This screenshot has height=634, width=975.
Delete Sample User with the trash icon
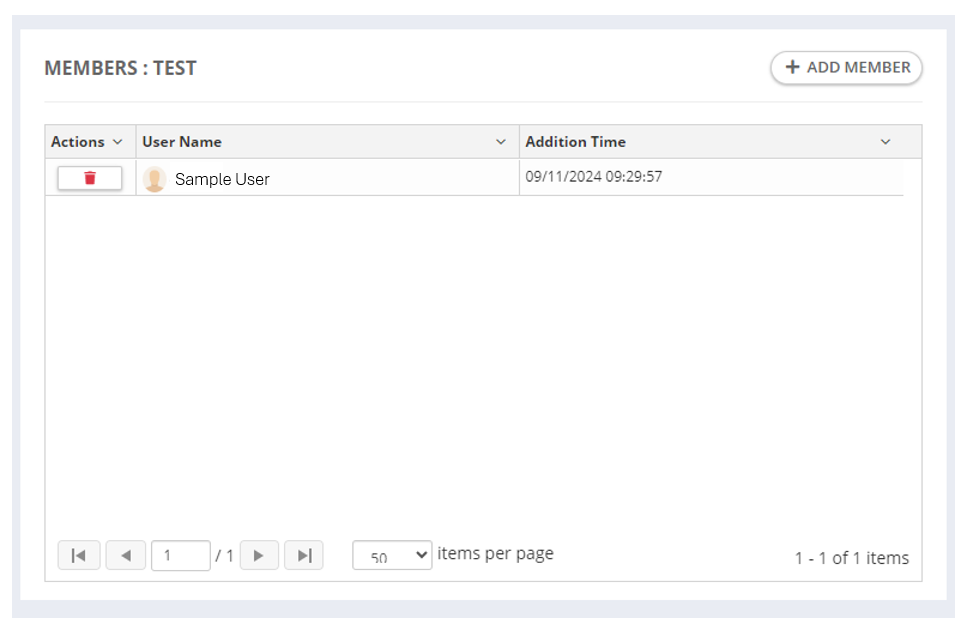(x=90, y=178)
